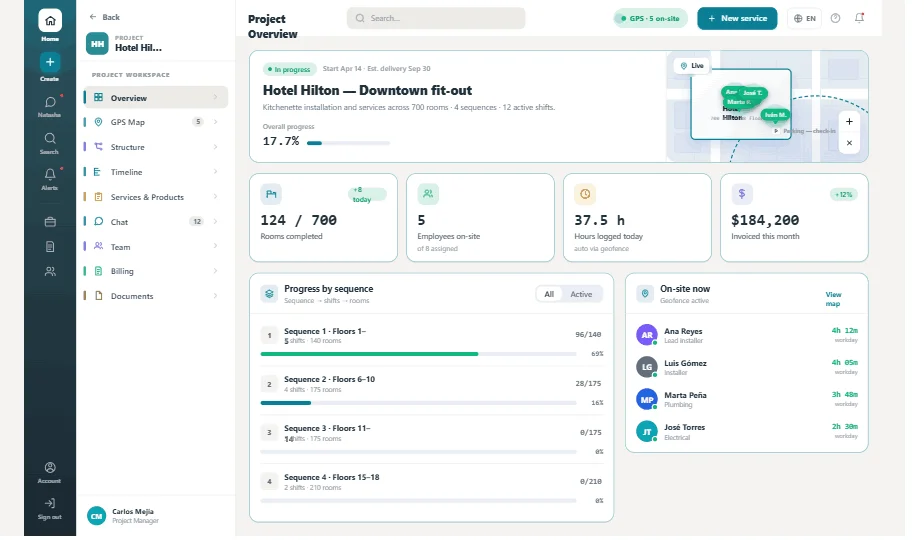Click the document icon in left rail
Viewport: 924px width, 540px height.
coord(50,247)
